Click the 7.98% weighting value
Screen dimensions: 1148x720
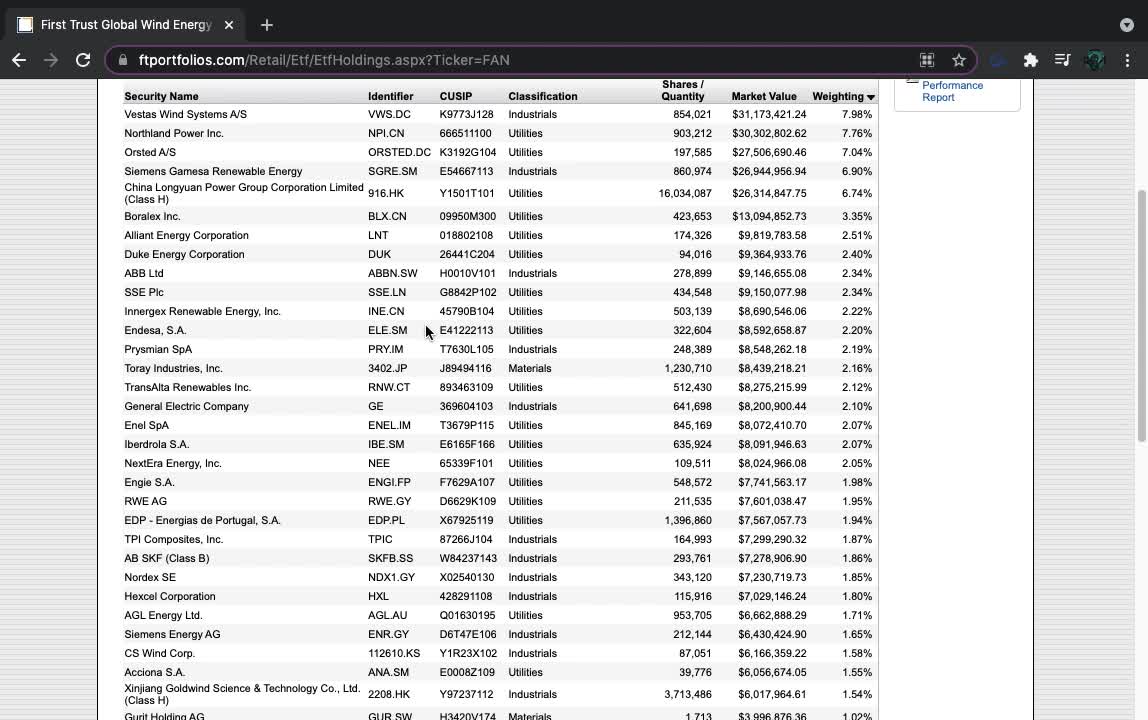tap(857, 115)
